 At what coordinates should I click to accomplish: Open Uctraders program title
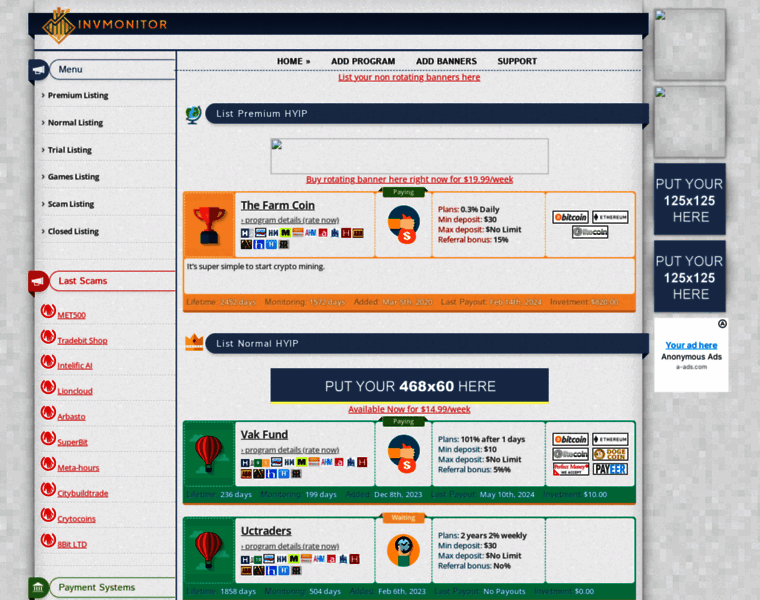[266, 531]
